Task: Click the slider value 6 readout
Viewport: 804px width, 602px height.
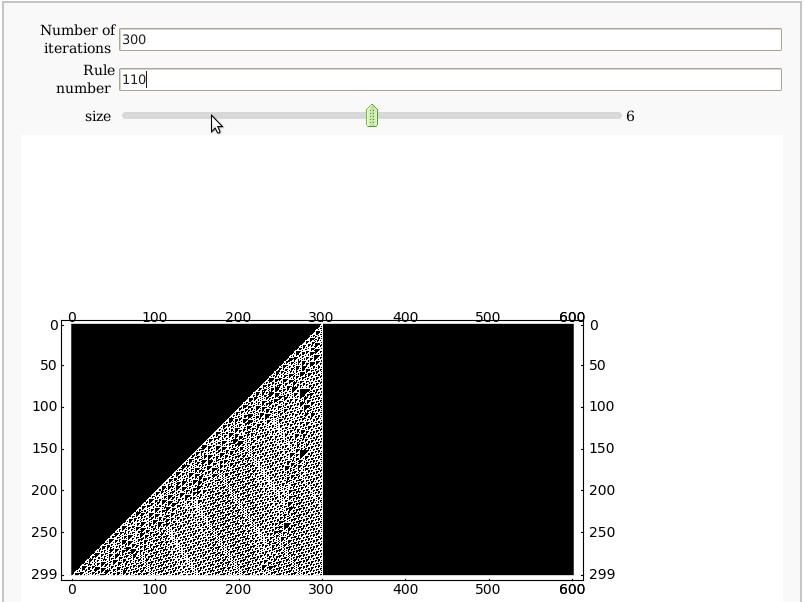Action: [630, 116]
